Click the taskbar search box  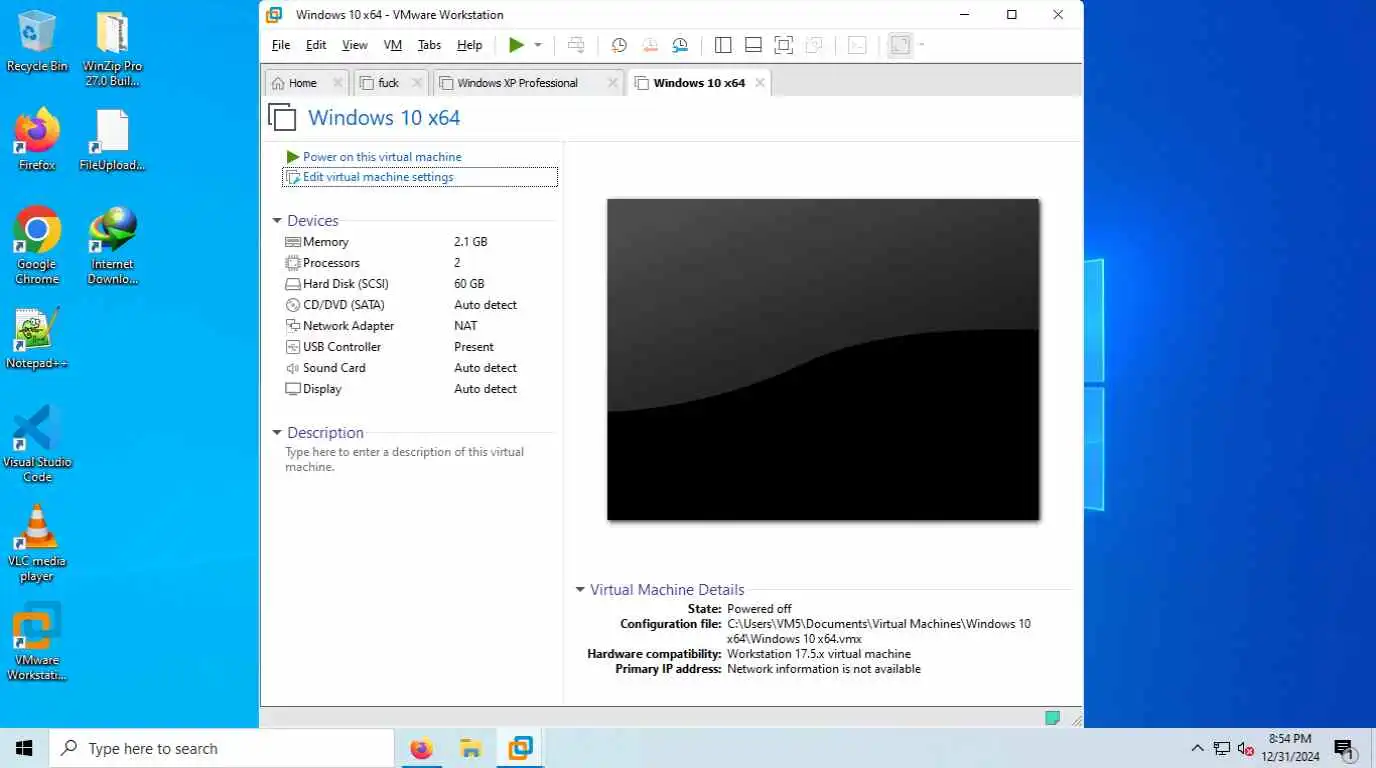pos(221,748)
